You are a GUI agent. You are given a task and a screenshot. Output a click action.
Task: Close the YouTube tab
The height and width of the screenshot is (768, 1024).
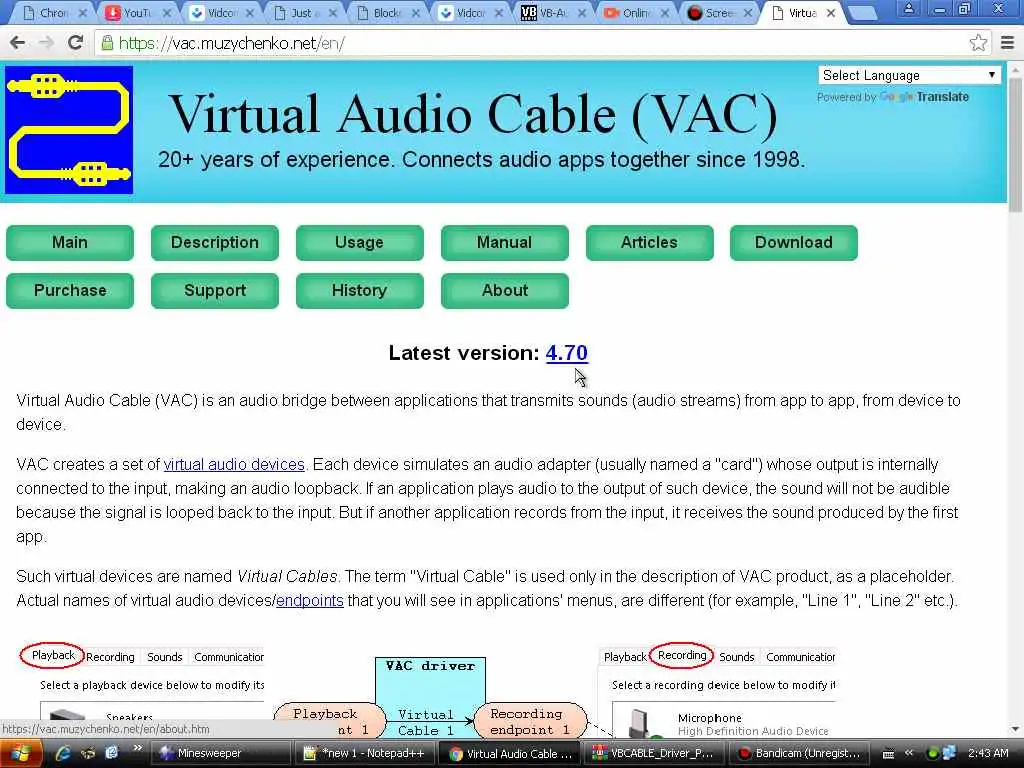[167, 13]
